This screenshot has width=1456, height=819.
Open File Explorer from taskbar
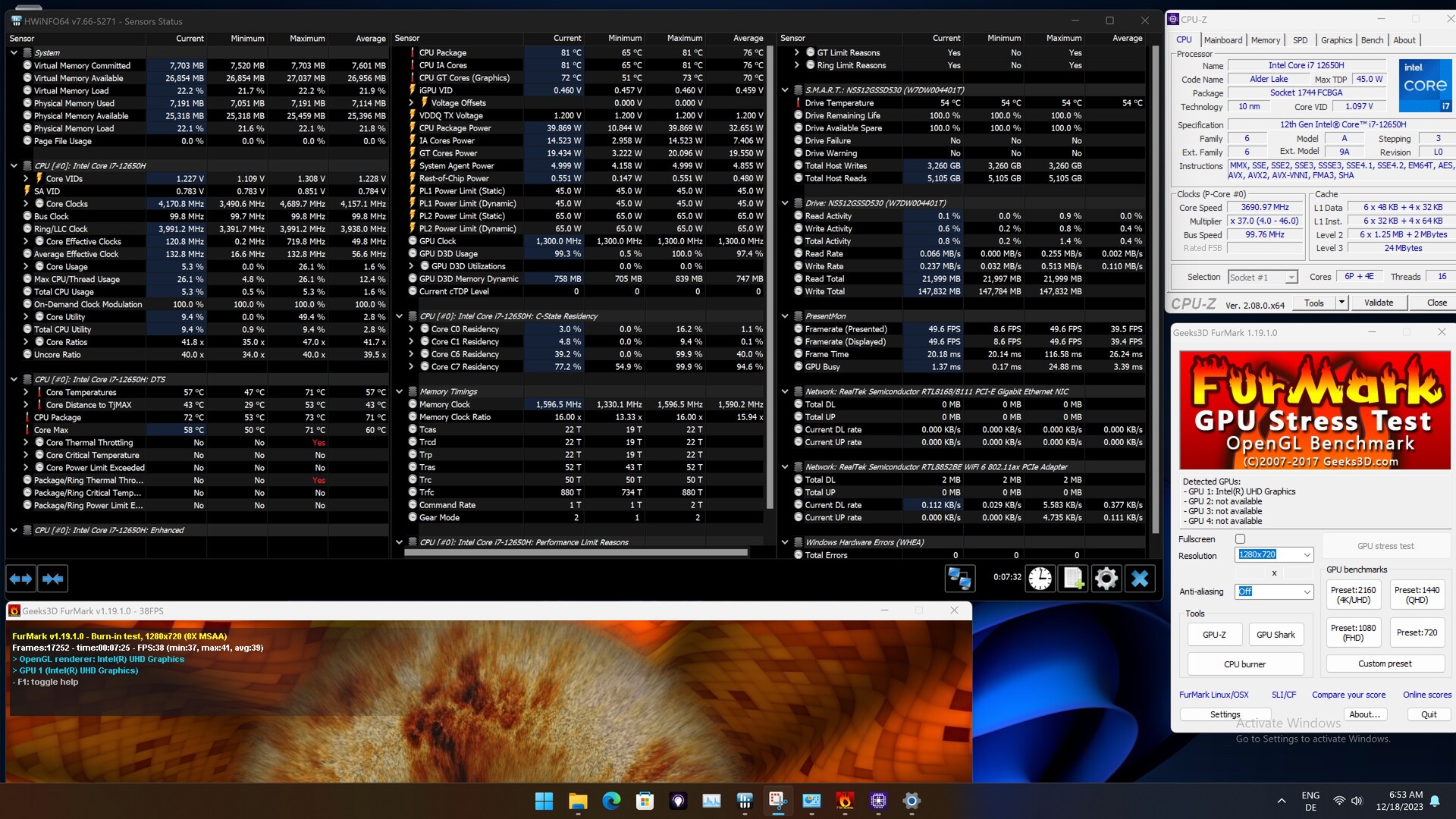(578, 801)
